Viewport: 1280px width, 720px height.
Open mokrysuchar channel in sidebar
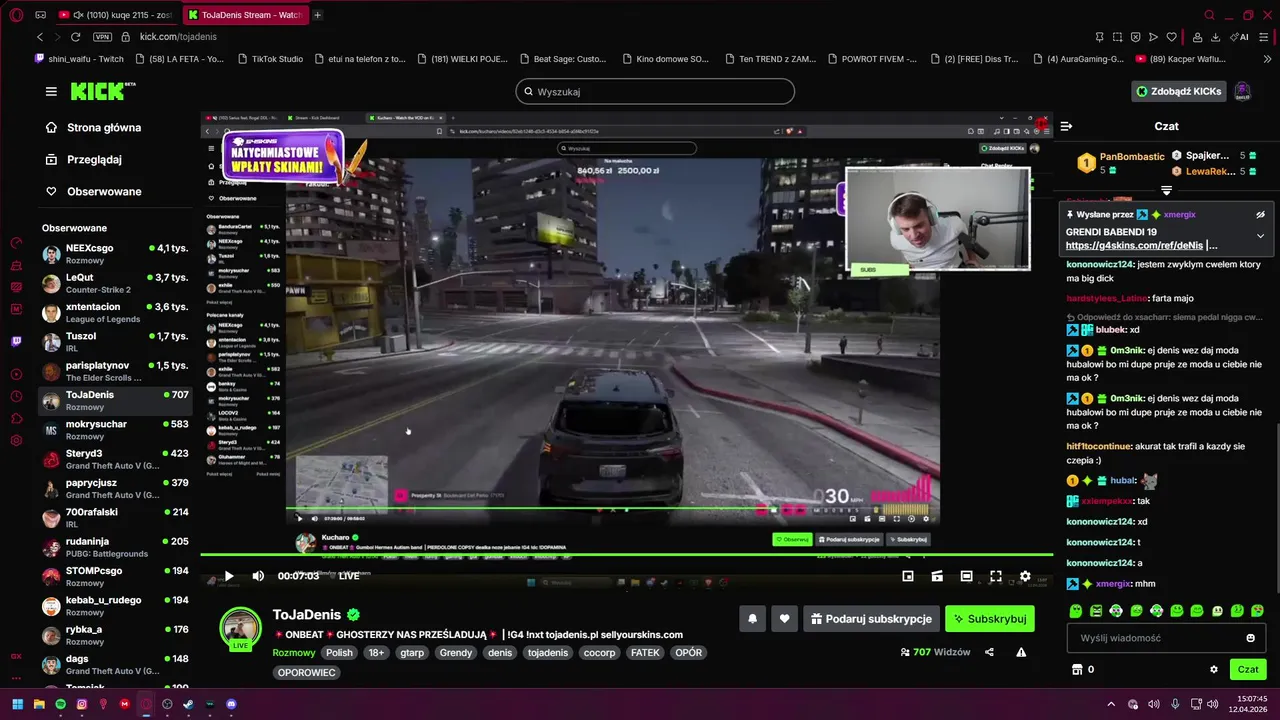(115, 430)
